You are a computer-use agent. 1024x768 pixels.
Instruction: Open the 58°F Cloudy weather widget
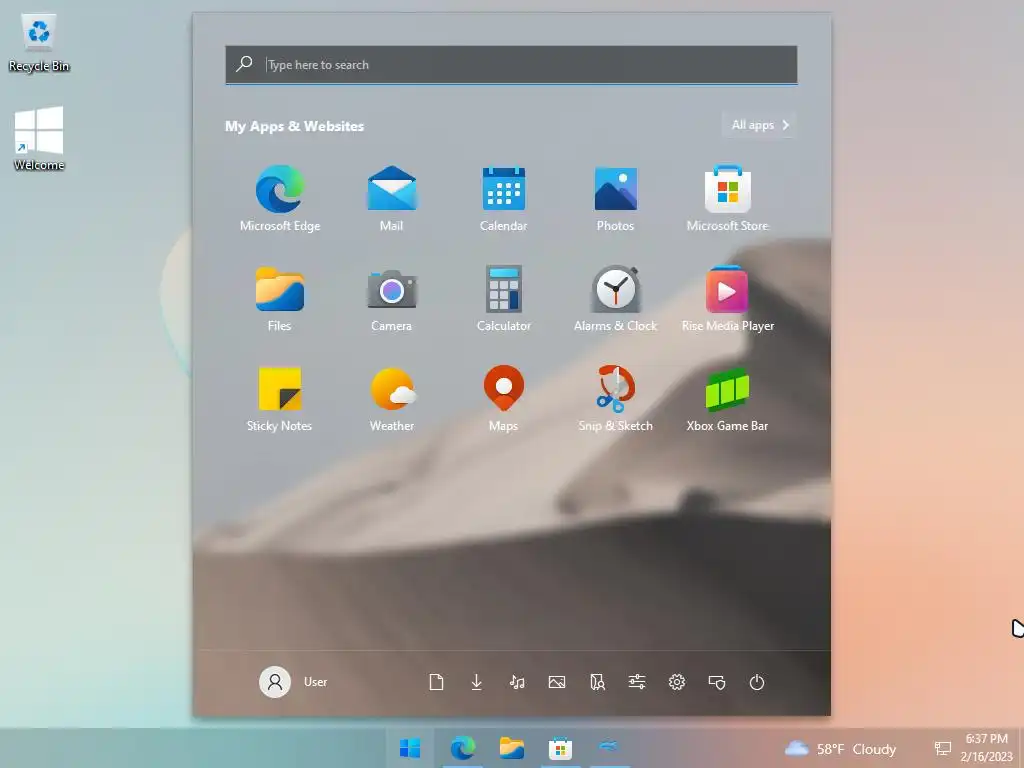coord(840,748)
